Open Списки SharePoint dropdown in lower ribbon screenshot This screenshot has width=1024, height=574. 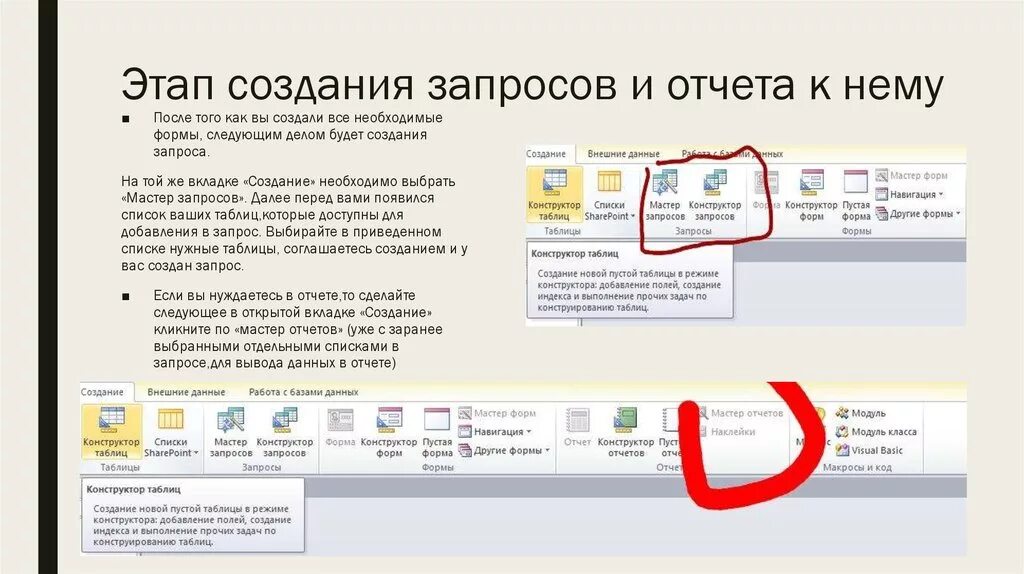(x=171, y=432)
